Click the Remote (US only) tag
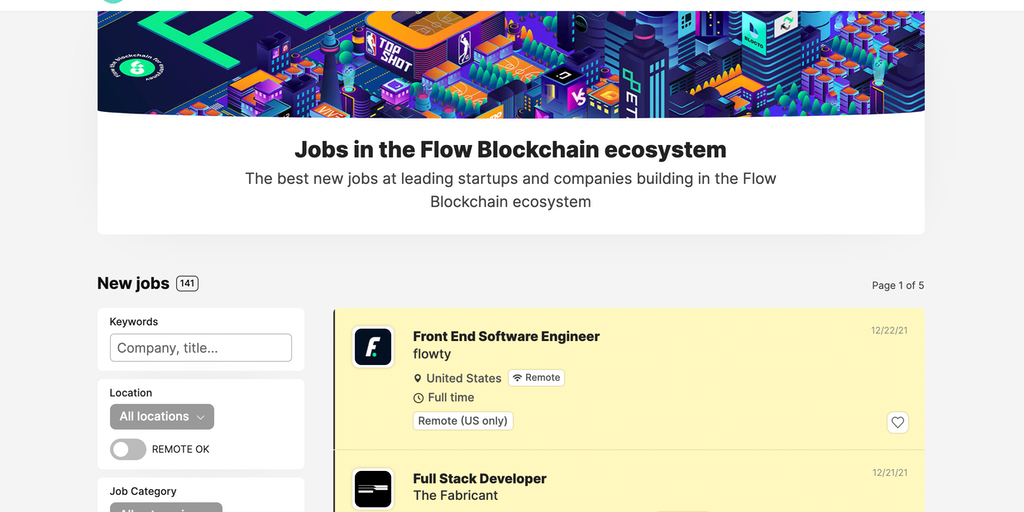Screen dimensions: 1024x512 (x=463, y=421)
